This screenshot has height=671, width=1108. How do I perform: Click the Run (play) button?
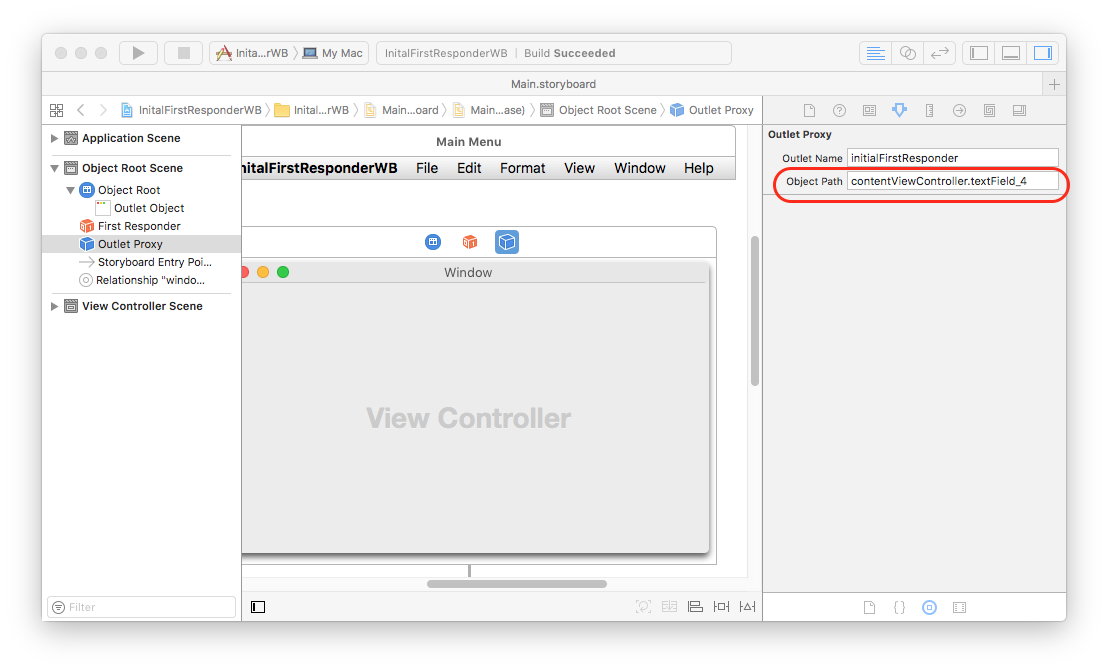[x=138, y=53]
